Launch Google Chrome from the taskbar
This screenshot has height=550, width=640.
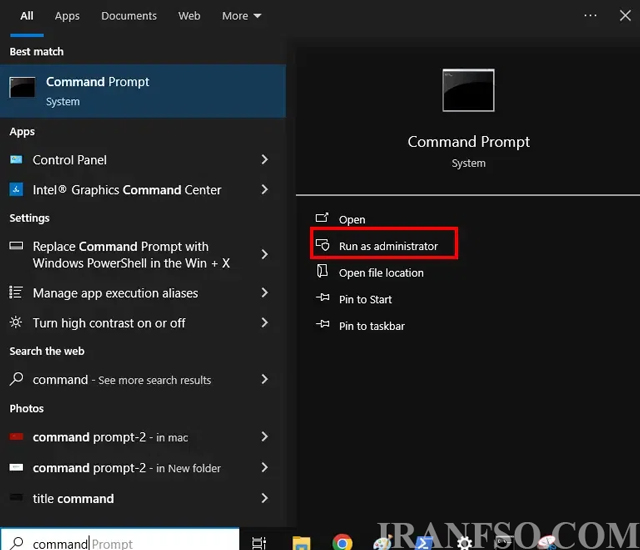click(342, 542)
